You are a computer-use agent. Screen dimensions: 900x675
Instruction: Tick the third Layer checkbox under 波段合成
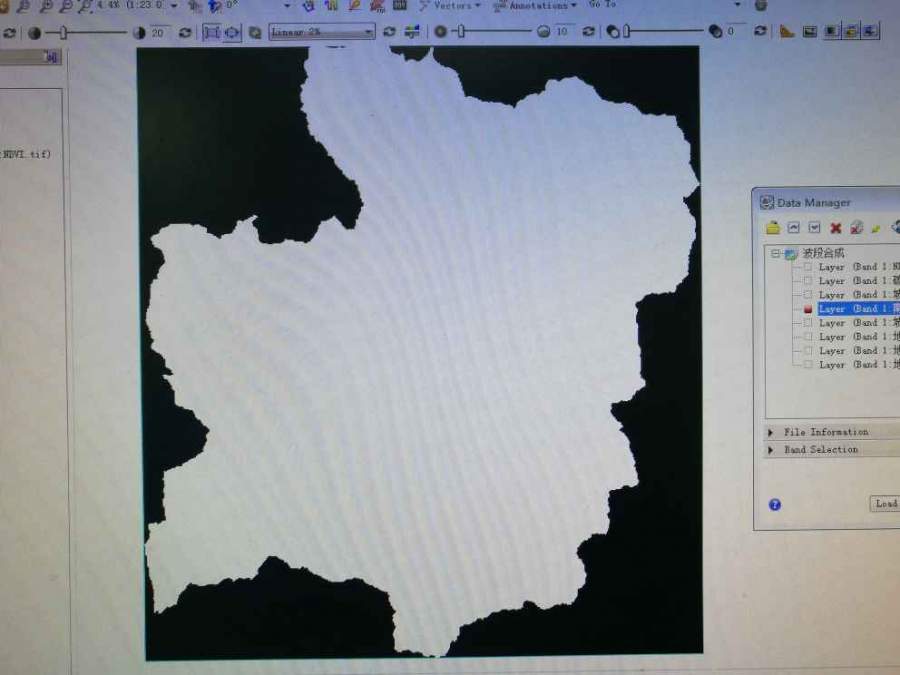[808, 295]
